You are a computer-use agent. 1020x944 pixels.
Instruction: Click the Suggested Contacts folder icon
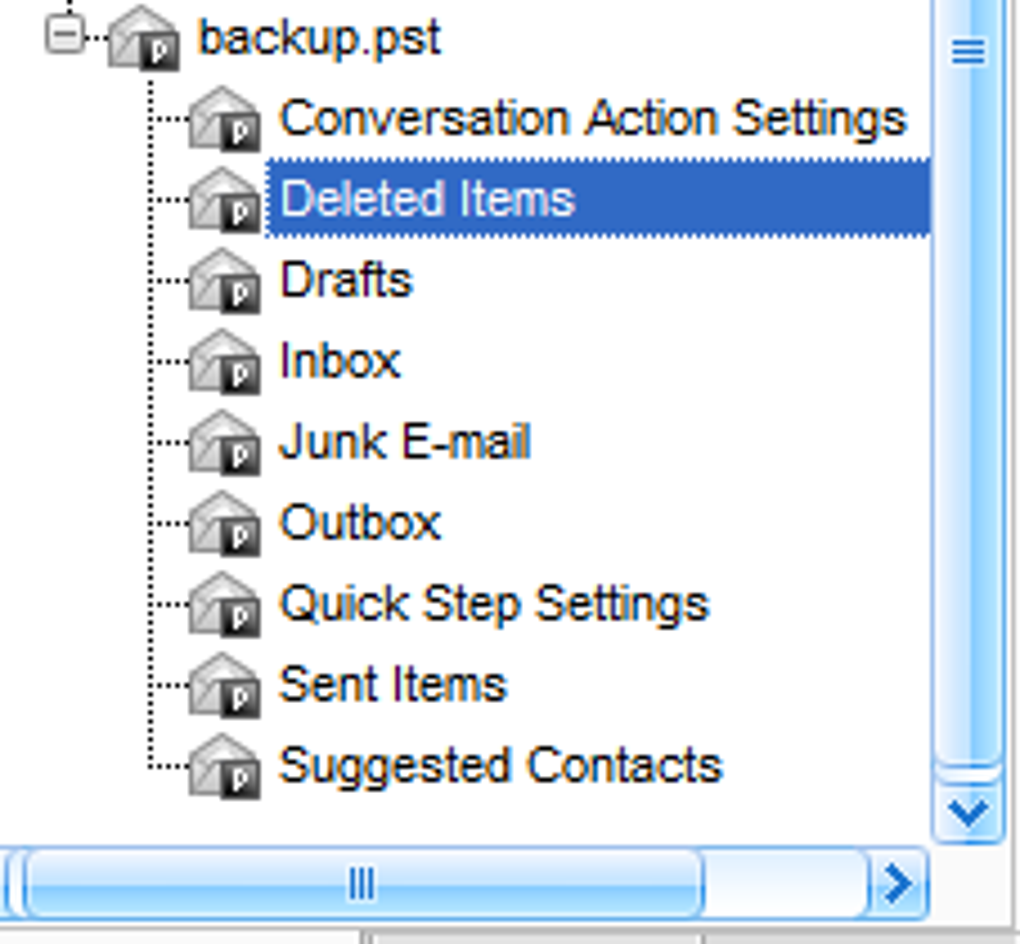pos(225,767)
